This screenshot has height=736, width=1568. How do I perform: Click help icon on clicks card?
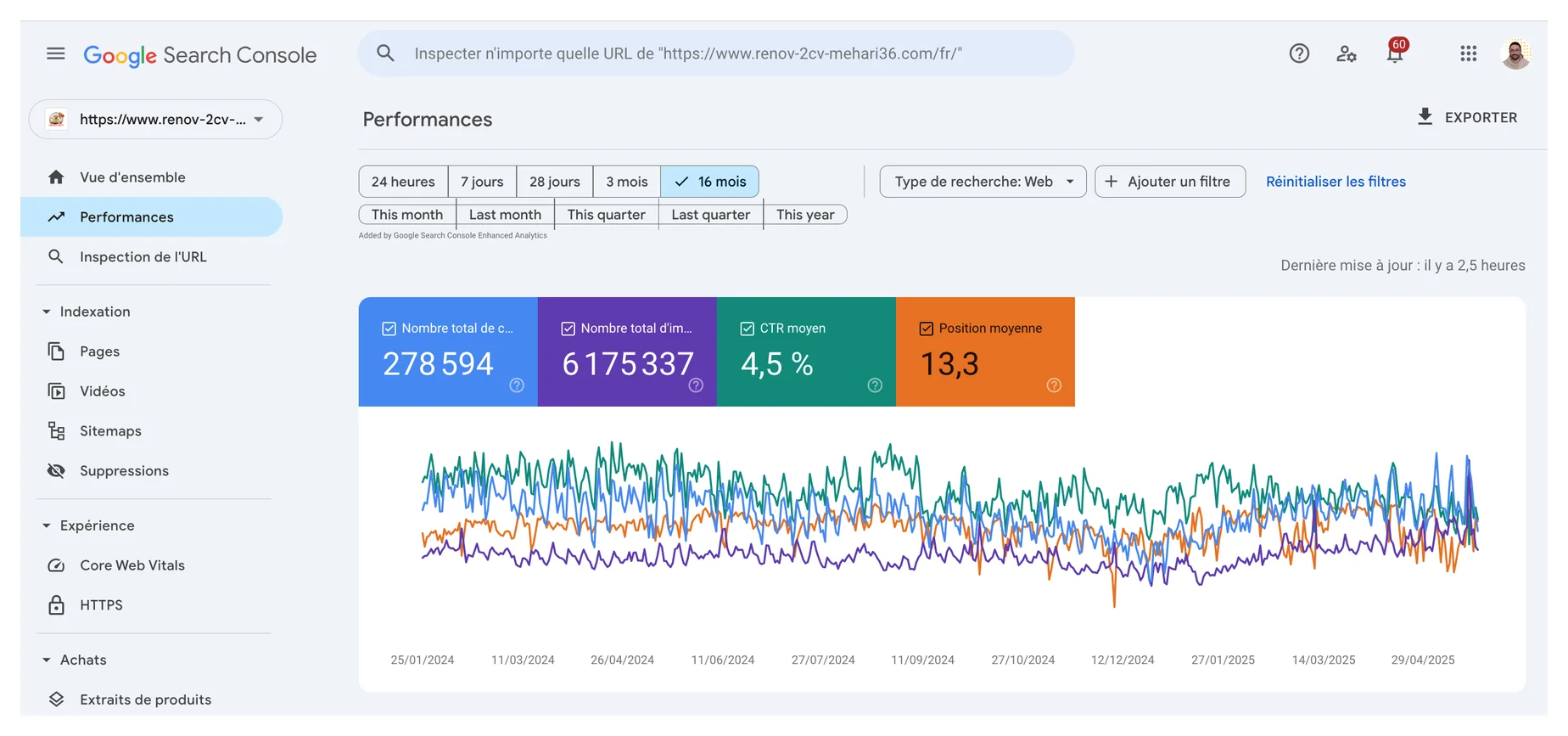pos(517,385)
